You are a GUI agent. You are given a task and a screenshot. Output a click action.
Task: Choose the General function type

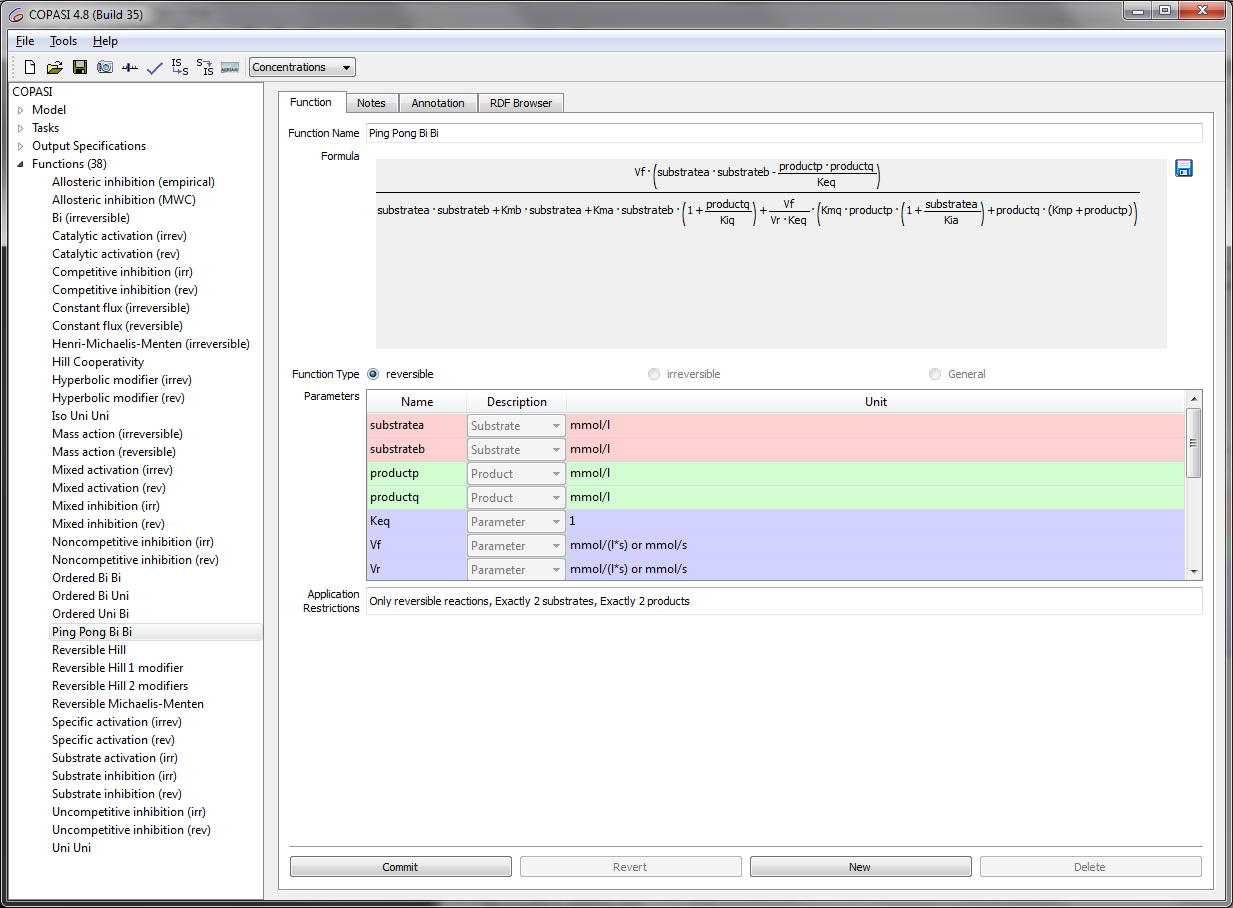click(935, 374)
